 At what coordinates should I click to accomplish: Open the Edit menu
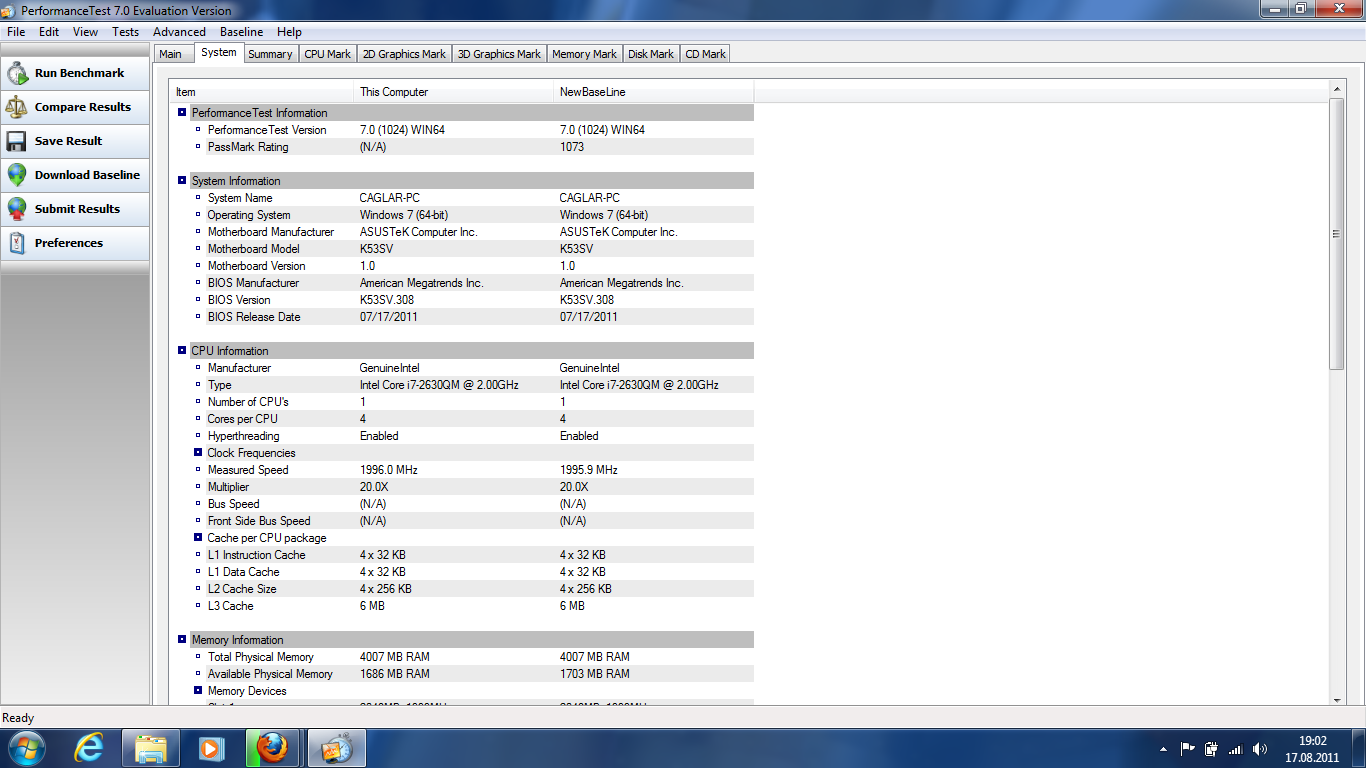click(x=49, y=32)
